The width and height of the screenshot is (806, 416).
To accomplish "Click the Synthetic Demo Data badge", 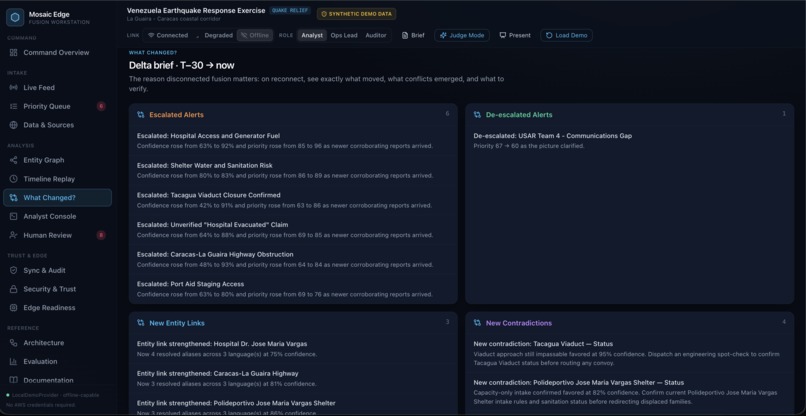I will [356, 14].
